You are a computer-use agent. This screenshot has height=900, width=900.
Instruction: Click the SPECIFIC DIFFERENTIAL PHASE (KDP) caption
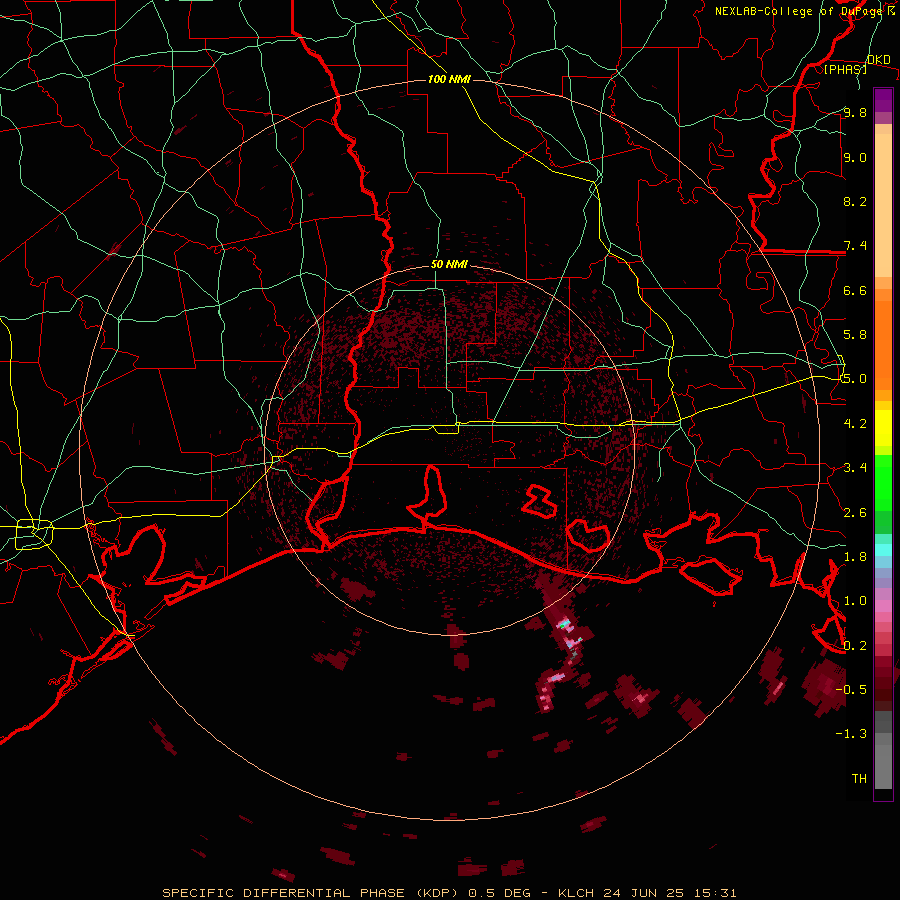312,893
